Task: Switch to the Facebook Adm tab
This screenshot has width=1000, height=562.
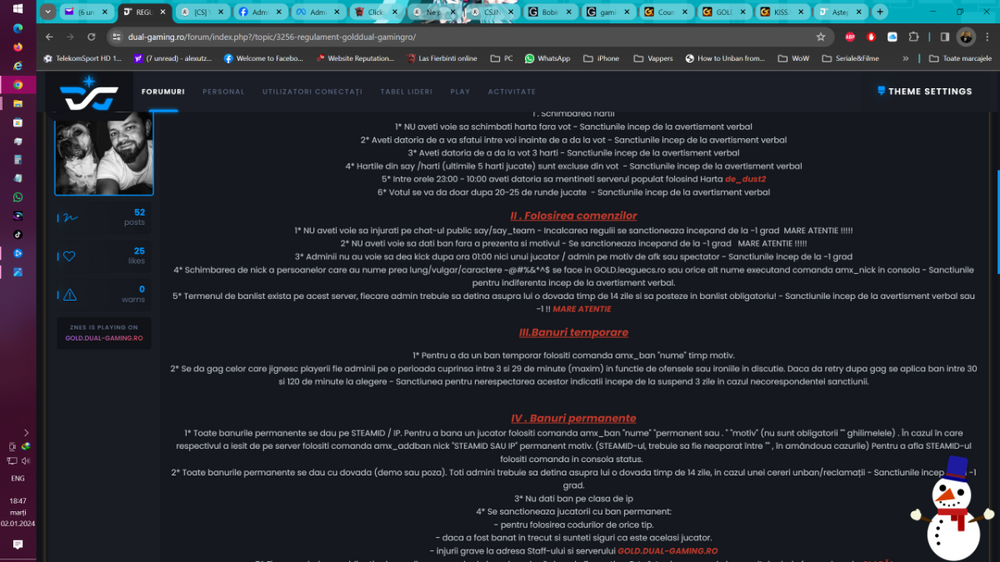Action: pyautogui.click(x=260, y=11)
